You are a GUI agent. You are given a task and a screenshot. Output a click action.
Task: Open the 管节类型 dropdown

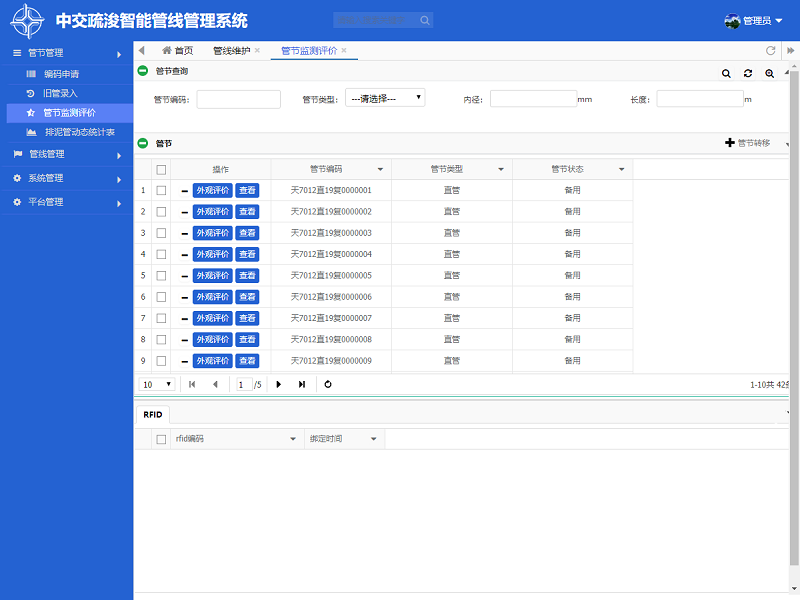(x=385, y=98)
